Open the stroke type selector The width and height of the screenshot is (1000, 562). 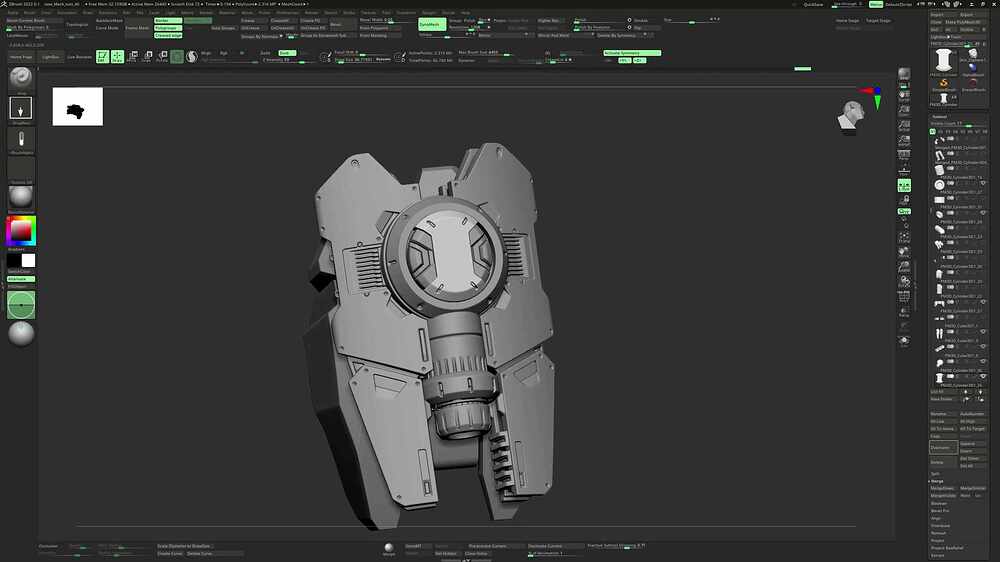[21, 108]
